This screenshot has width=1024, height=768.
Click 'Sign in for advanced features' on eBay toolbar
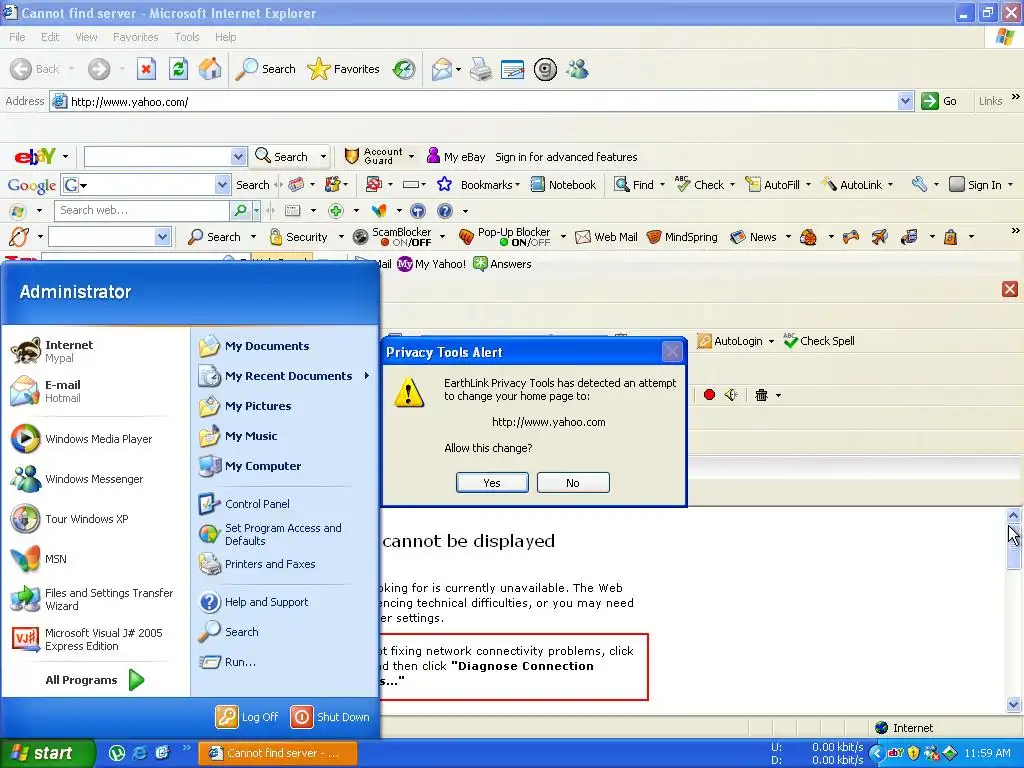(x=566, y=157)
